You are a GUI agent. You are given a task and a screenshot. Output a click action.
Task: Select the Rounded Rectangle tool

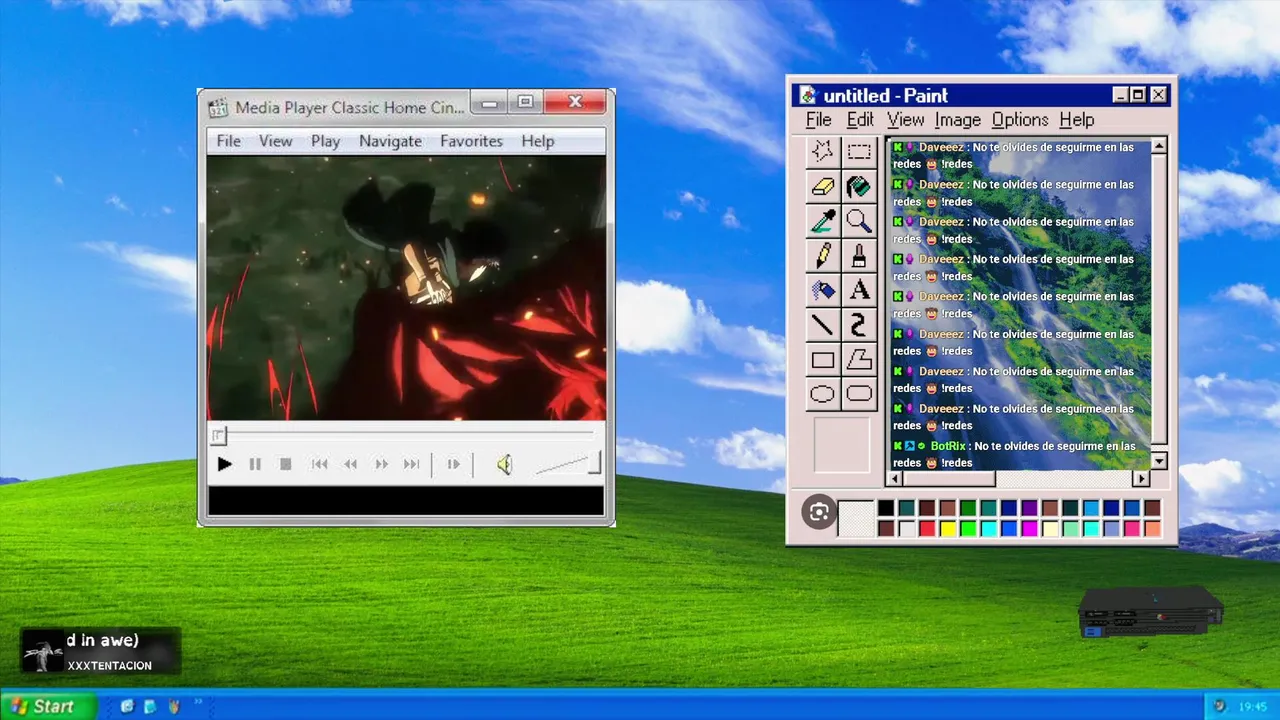pyautogui.click(x=859, y=394)
